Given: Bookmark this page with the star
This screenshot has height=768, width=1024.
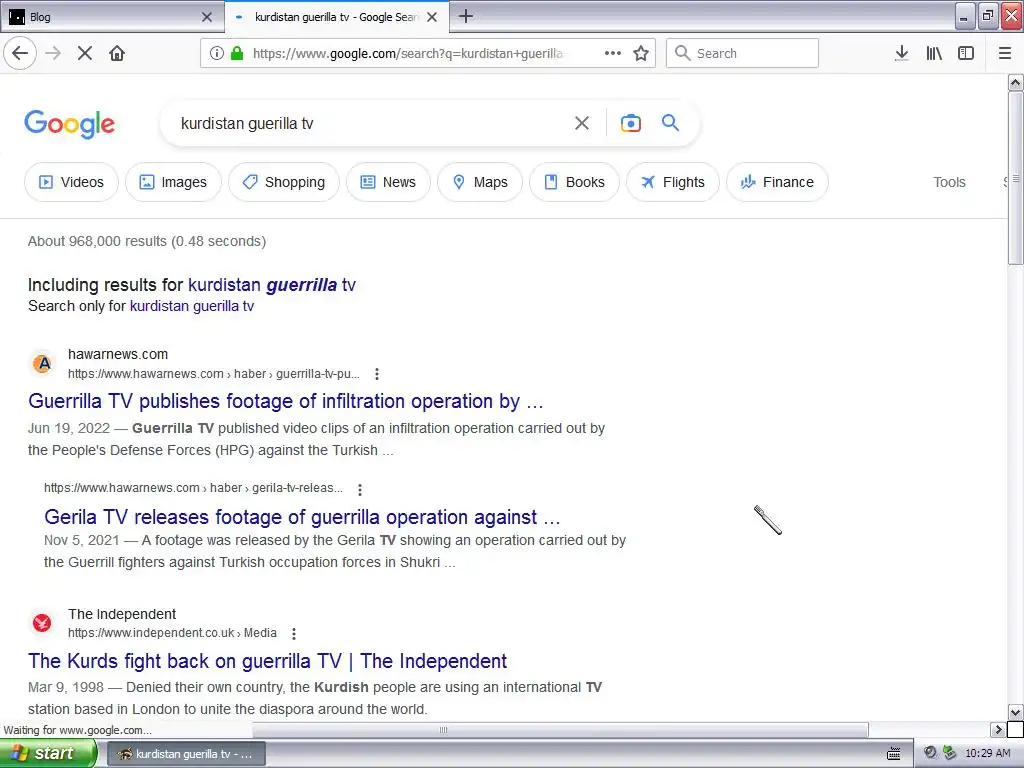Looking at the screenshot, I should point(641,53).
